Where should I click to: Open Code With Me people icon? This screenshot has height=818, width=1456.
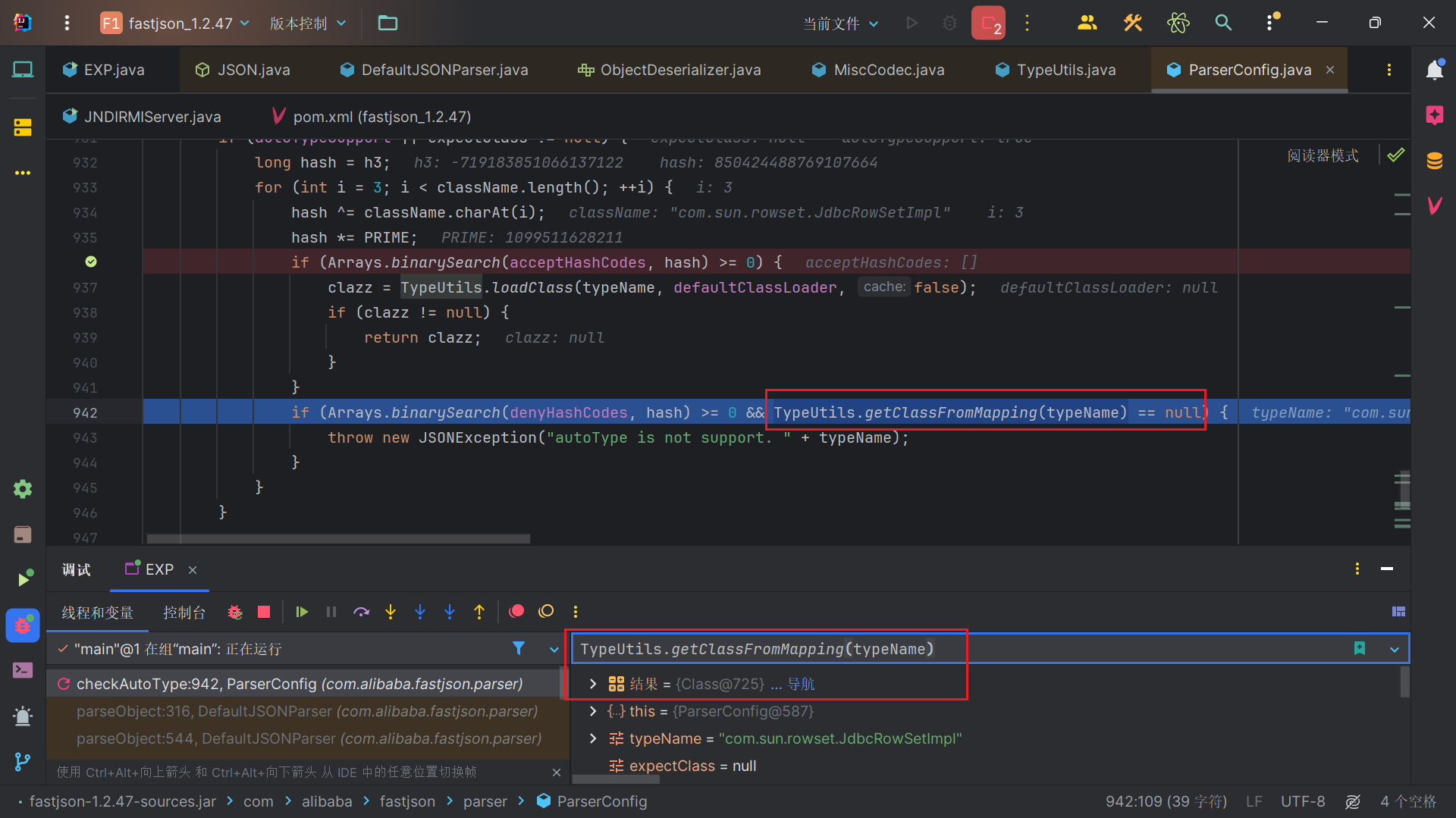(1087, 23)
